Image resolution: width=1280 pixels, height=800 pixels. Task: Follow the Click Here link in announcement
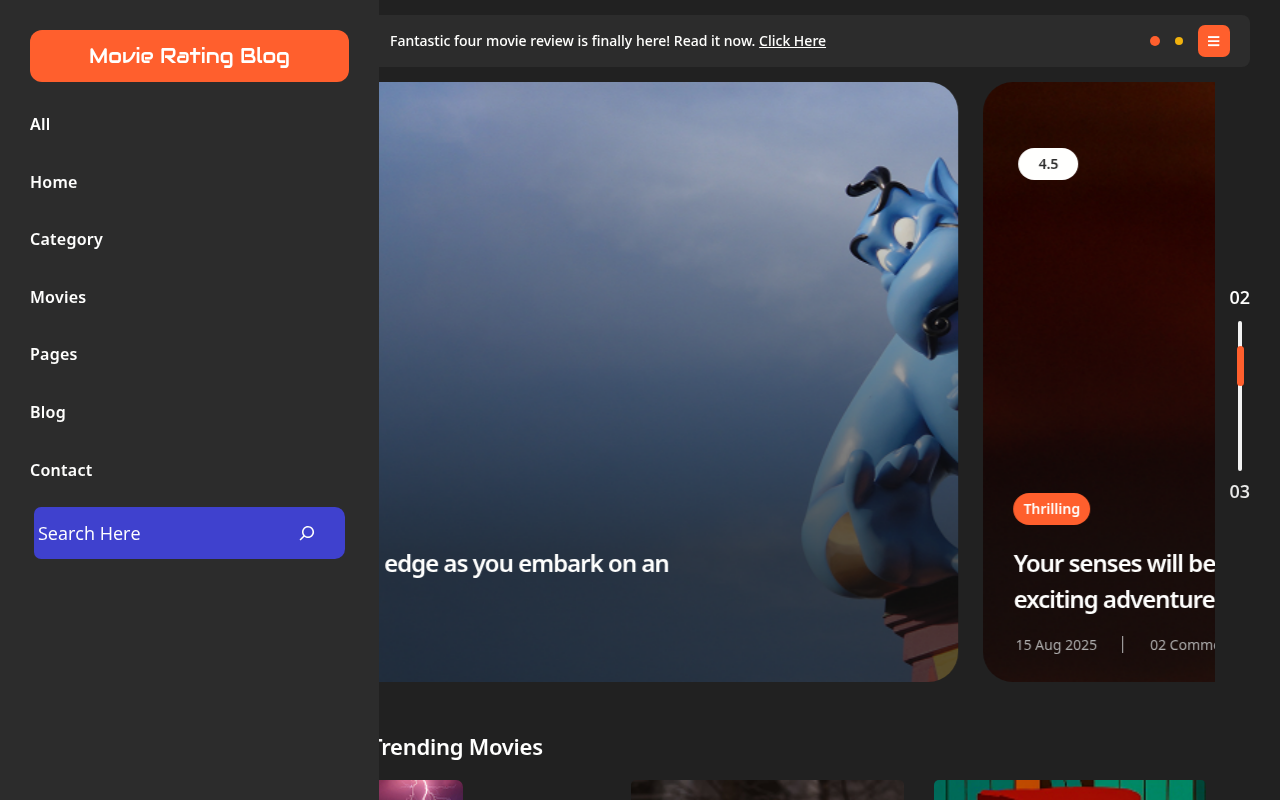792,41
